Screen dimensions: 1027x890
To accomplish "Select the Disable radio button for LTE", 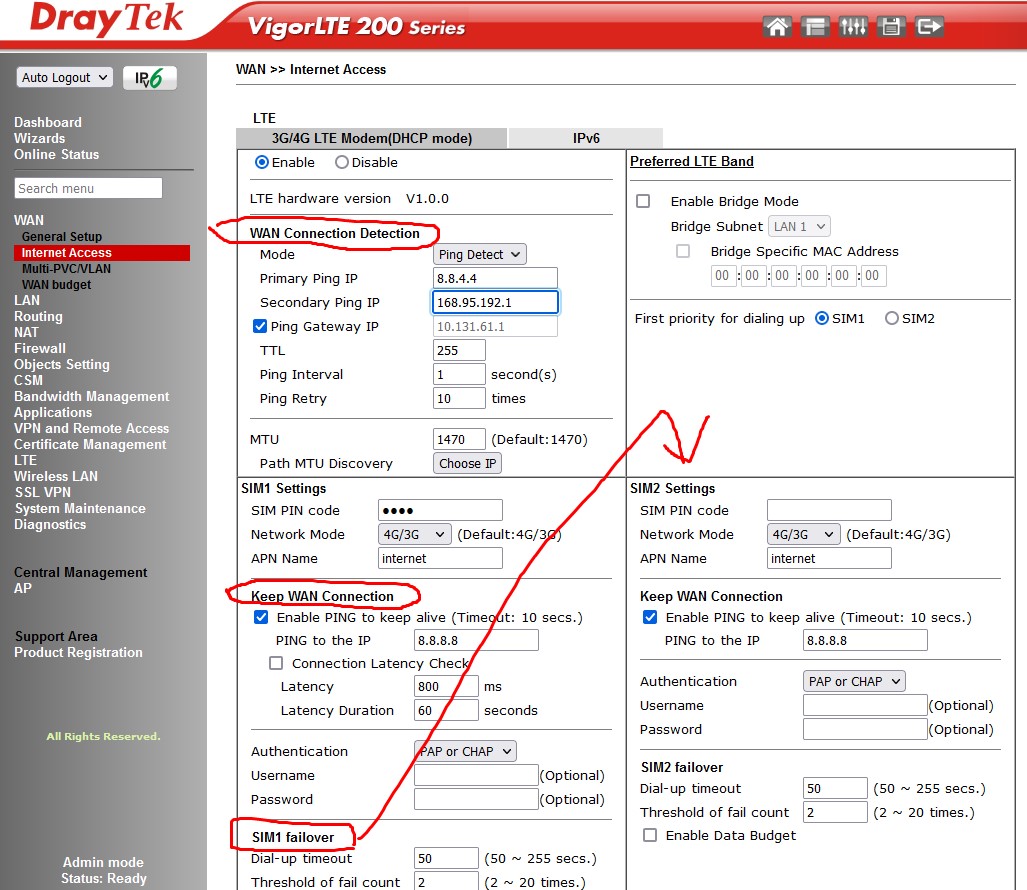I will tap(342, 162).
